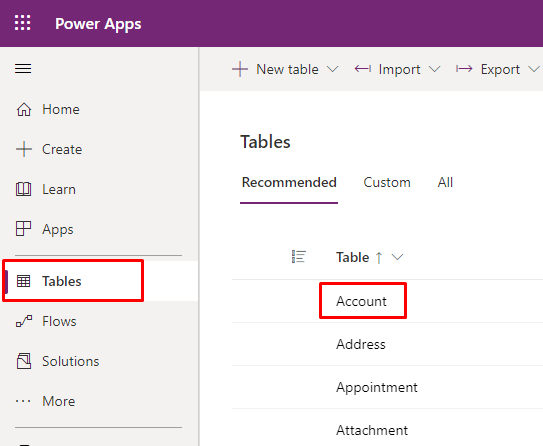Viewport: 543px width, 446px height.
Task: Select Apps label in the sidebar
Action: click(x=58, y=230)
